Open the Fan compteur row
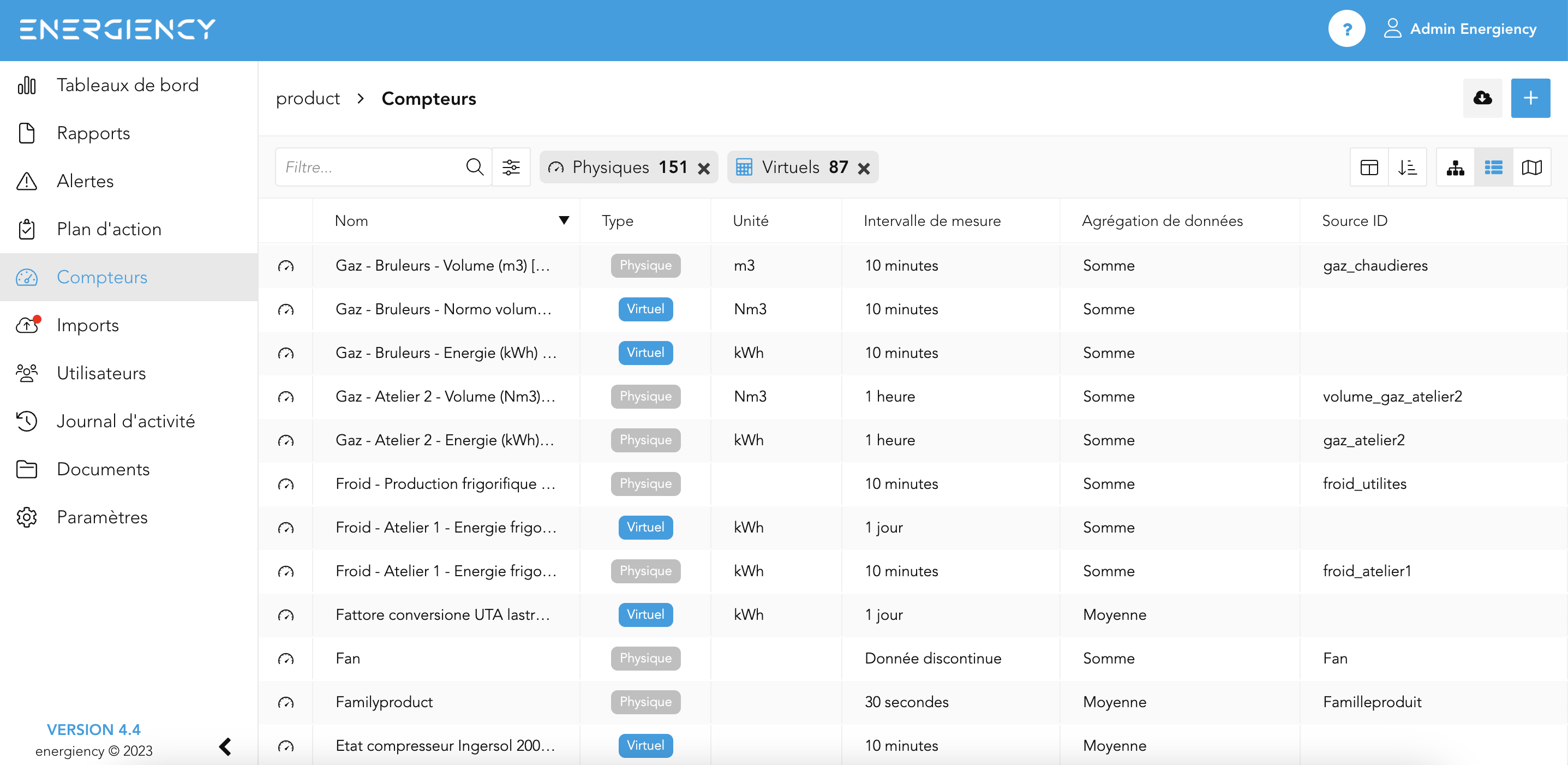1568x765 pixels. (x=913, y=659)
